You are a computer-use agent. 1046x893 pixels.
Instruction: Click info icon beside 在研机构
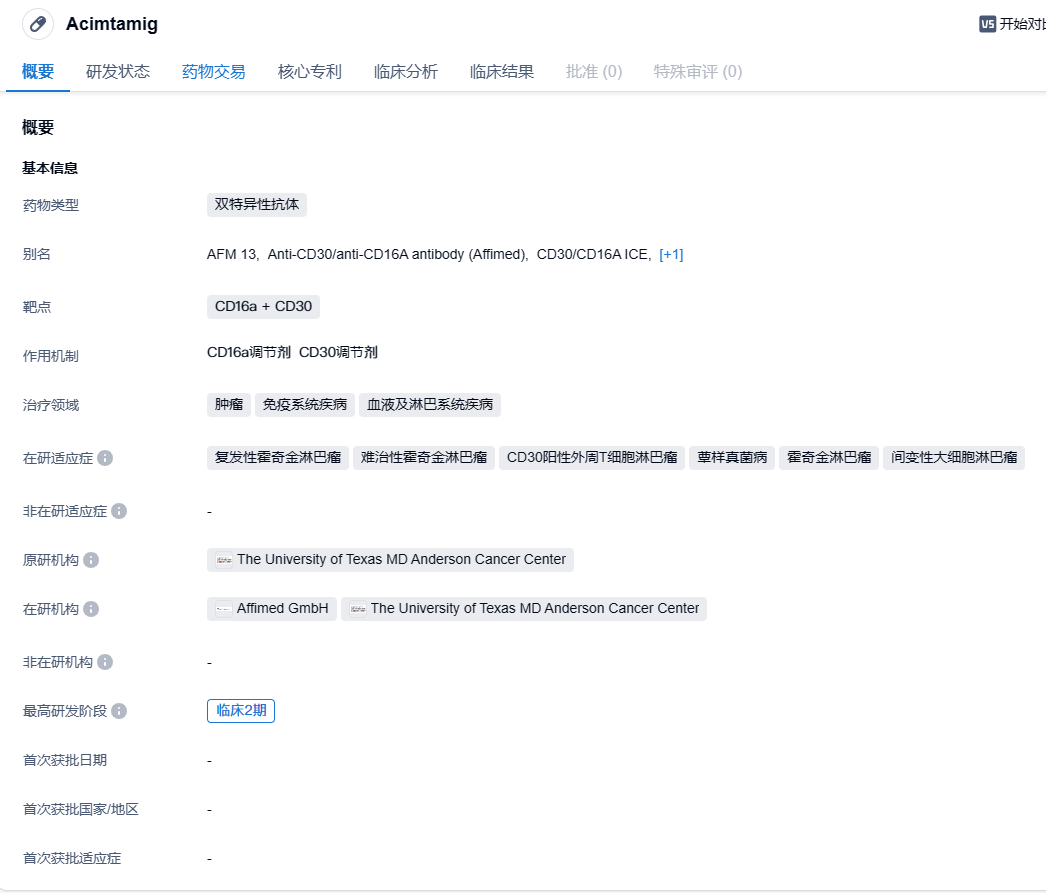tap(91, 609)
